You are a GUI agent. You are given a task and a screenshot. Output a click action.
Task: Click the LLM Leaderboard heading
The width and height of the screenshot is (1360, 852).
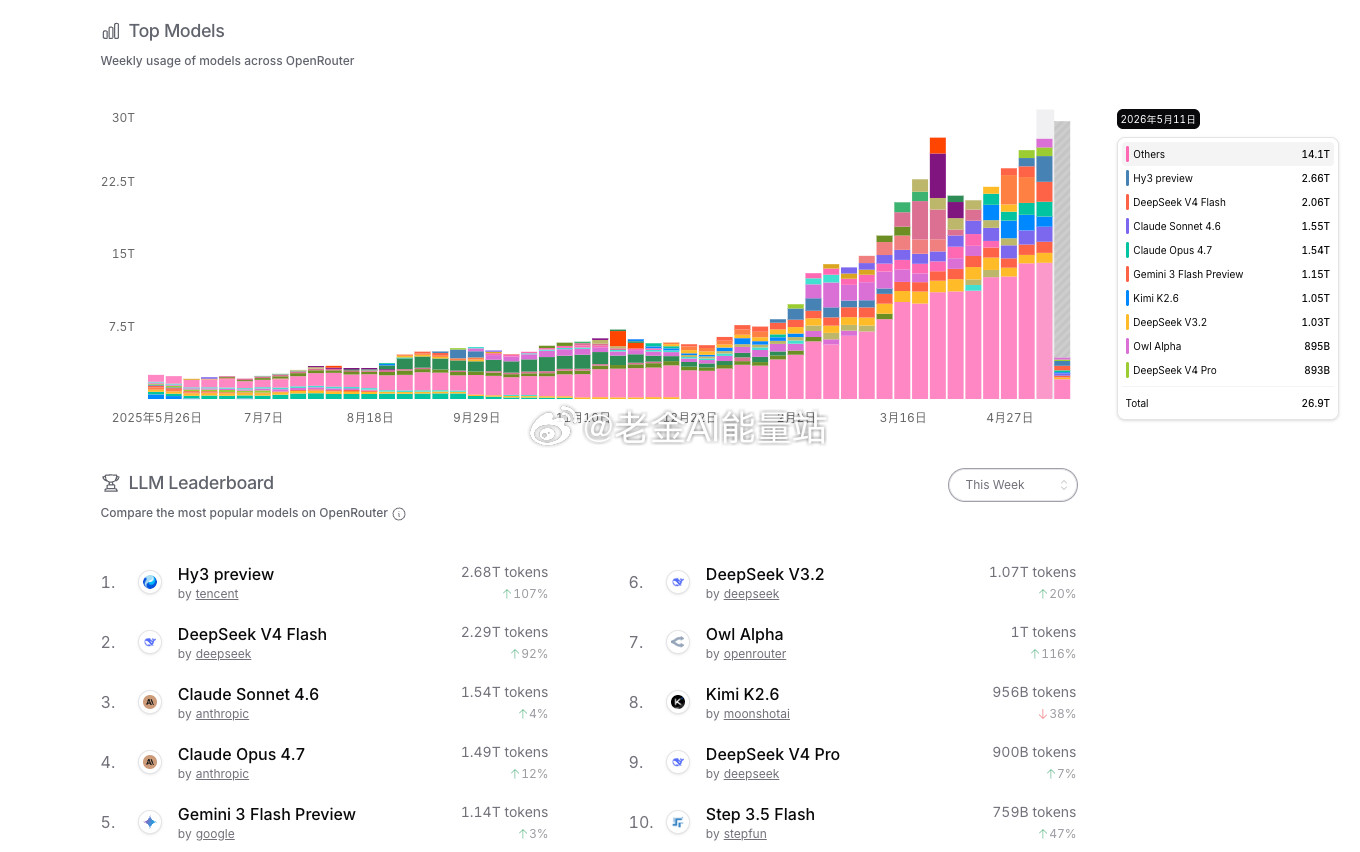[x=201, y=483]
